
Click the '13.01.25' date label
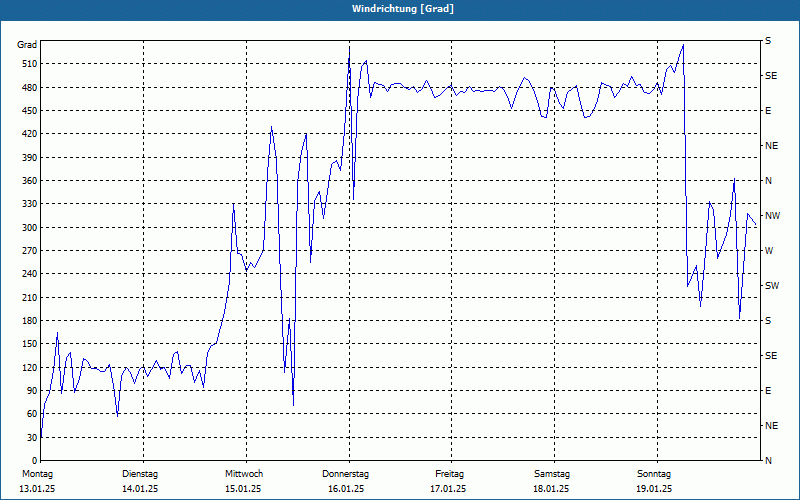[x=37, y=489]
